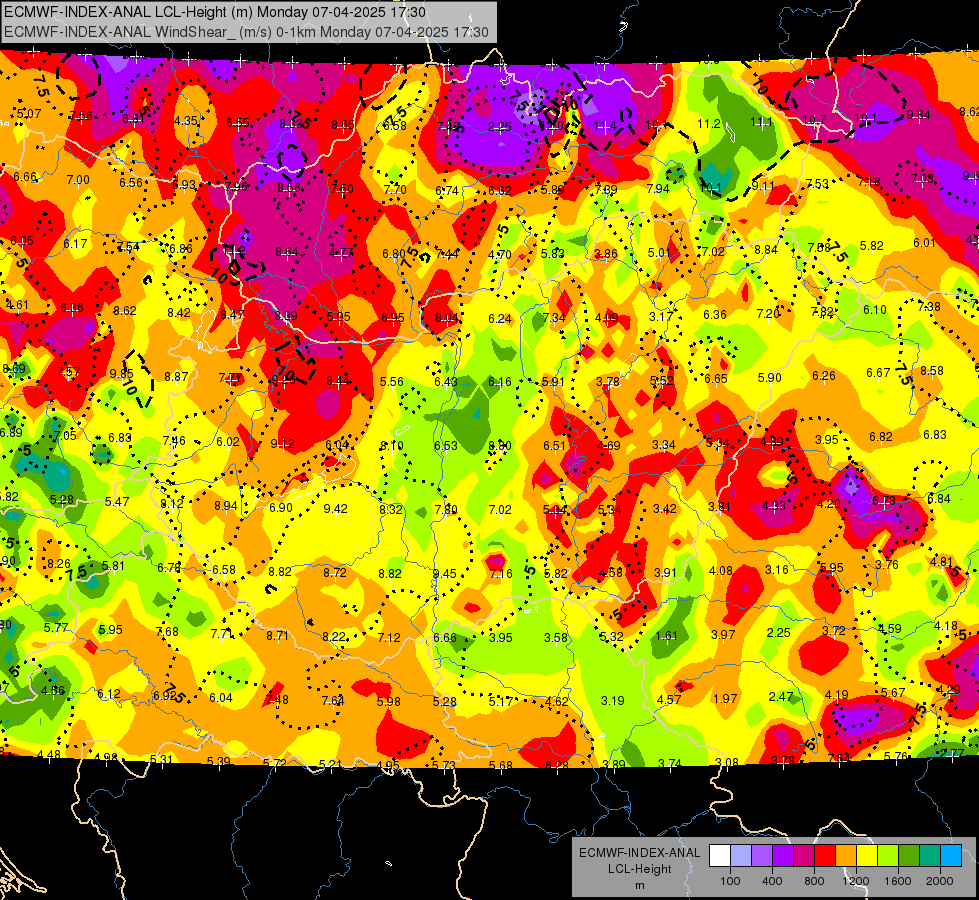Image resolution: width=979 pixels, height=900 pixels.
Task: Click the wind shear value '6.26'
Action: pos(824,375)
